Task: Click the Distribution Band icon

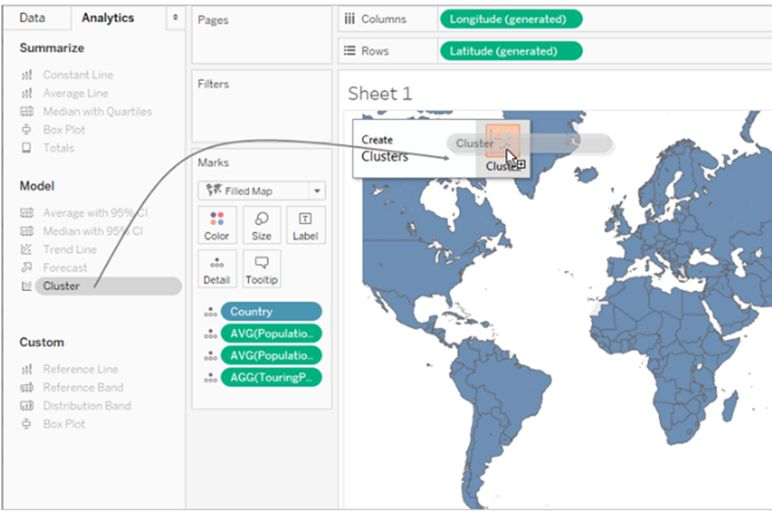Action: point(27,405)
